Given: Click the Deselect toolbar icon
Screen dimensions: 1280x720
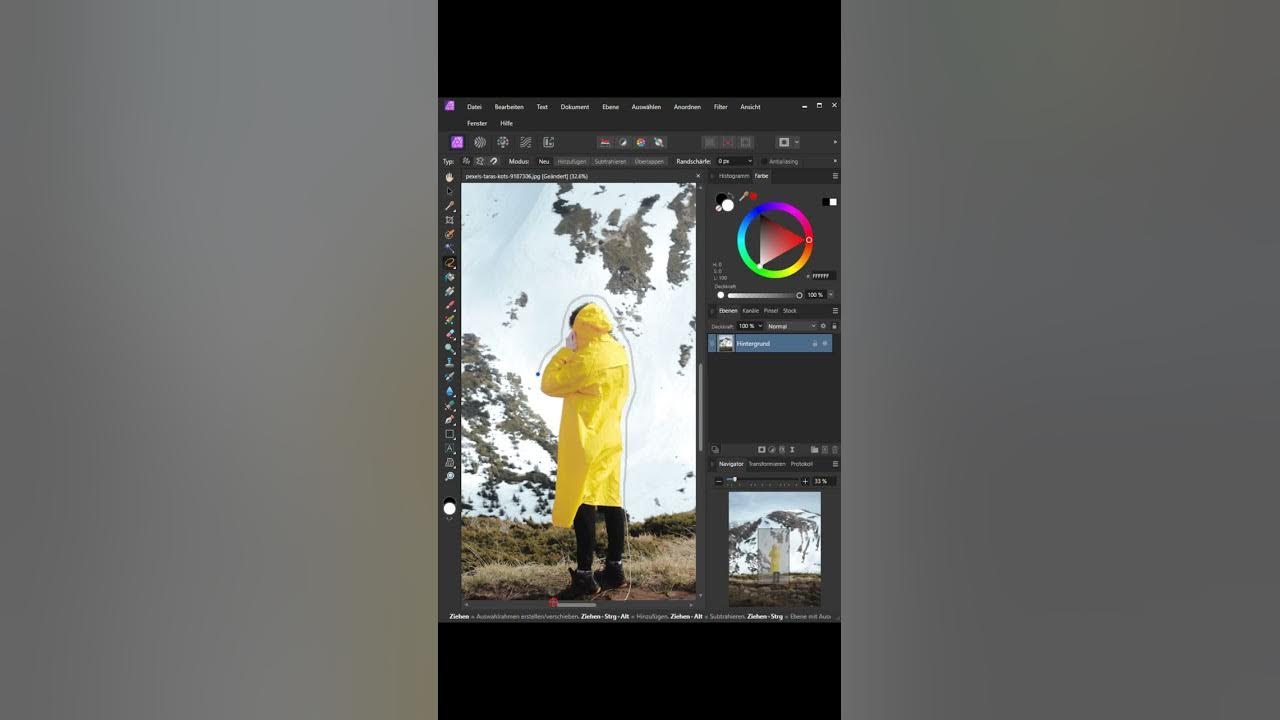Looking at the screenshot, I should coord(727,142).
